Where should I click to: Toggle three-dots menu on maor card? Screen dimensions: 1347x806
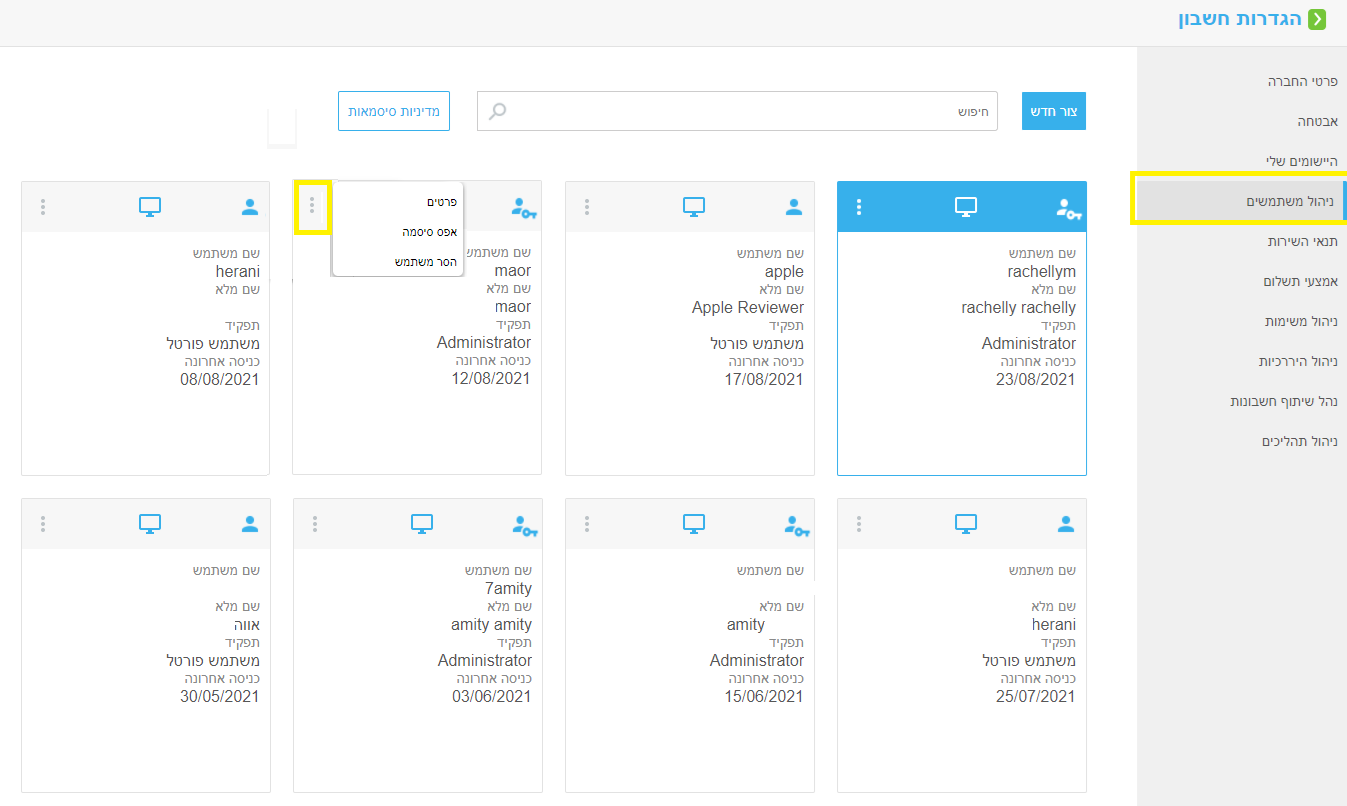click(x=312, y=205)
